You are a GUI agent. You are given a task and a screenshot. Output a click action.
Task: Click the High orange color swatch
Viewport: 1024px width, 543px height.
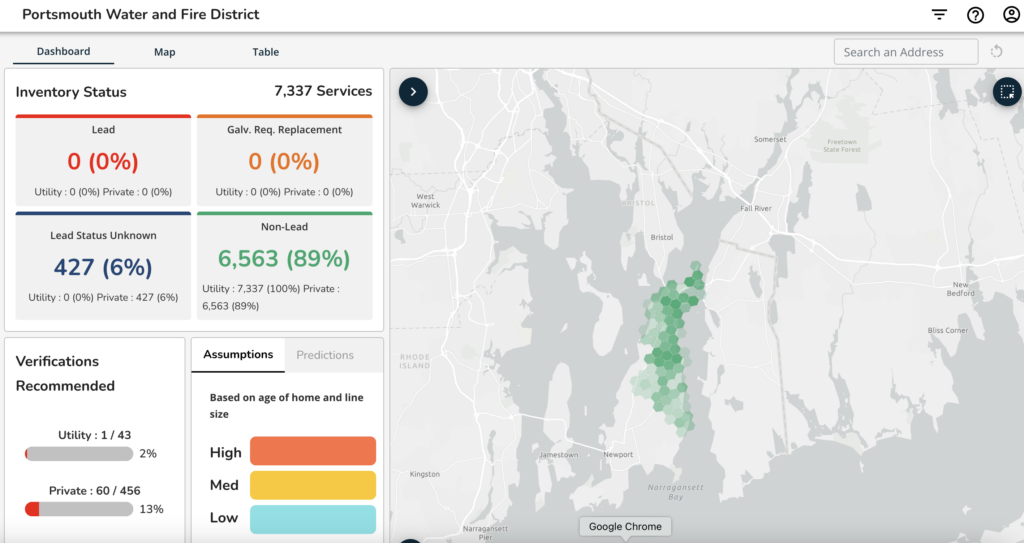pos(312,451)
